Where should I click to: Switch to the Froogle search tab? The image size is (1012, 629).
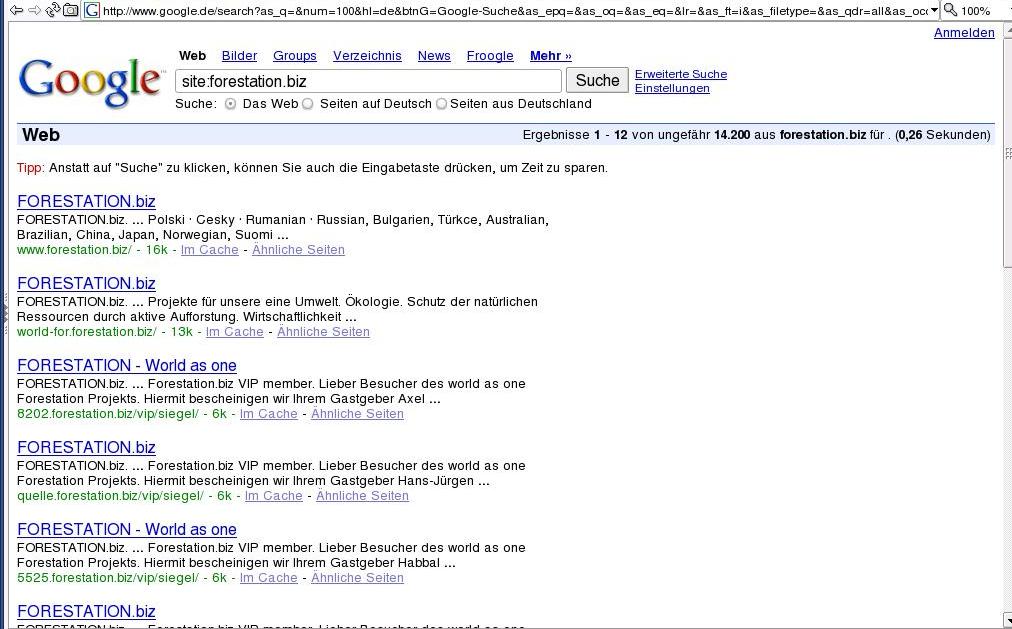[490, 55]
